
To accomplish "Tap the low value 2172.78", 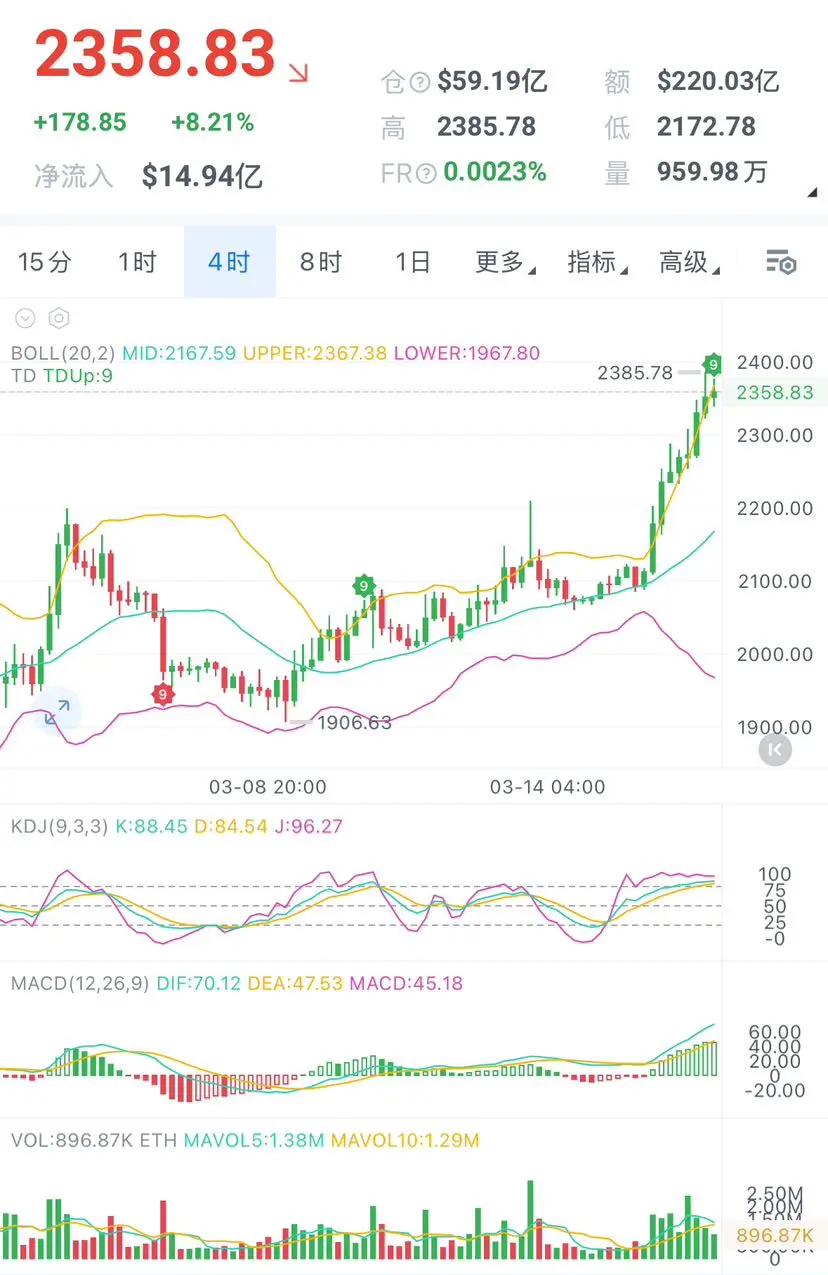I will (x=706, y=127).
